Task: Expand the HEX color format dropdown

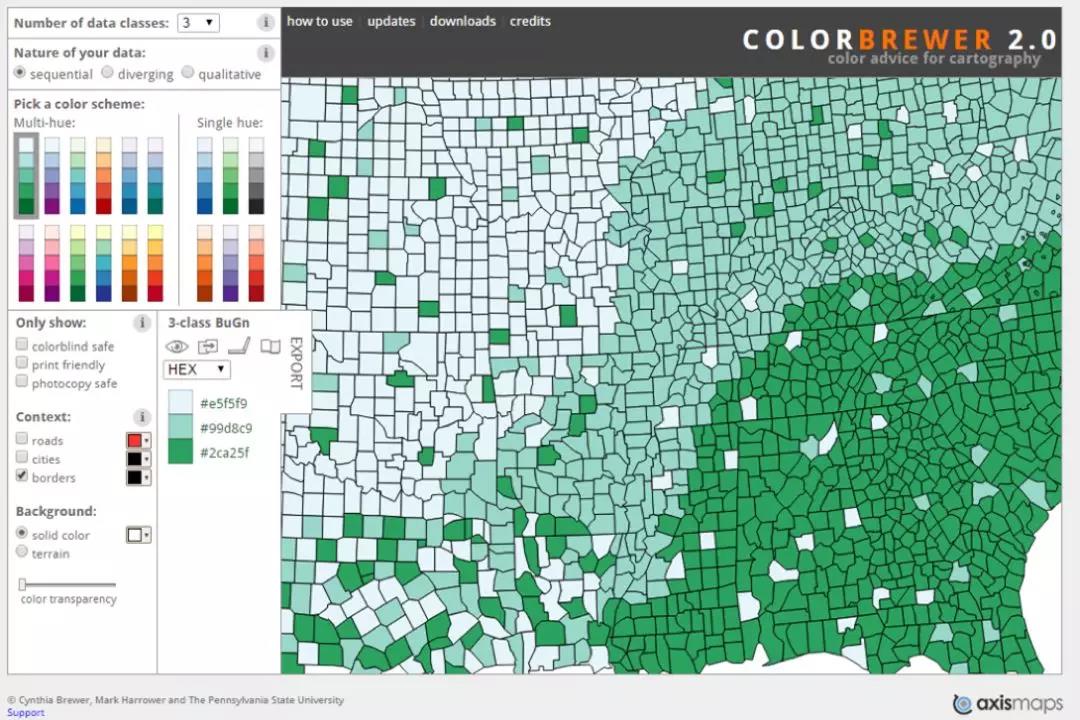Action: click(196, 370)
